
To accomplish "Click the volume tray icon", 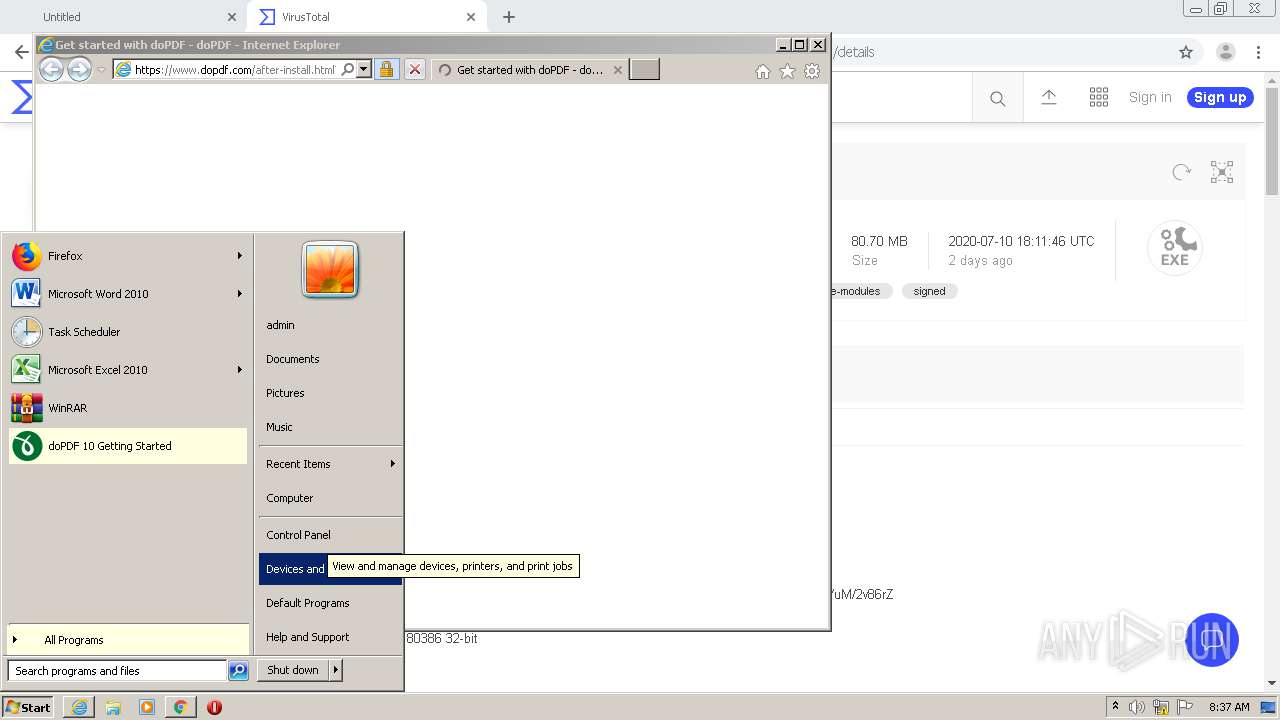I will coord(1137,707).
